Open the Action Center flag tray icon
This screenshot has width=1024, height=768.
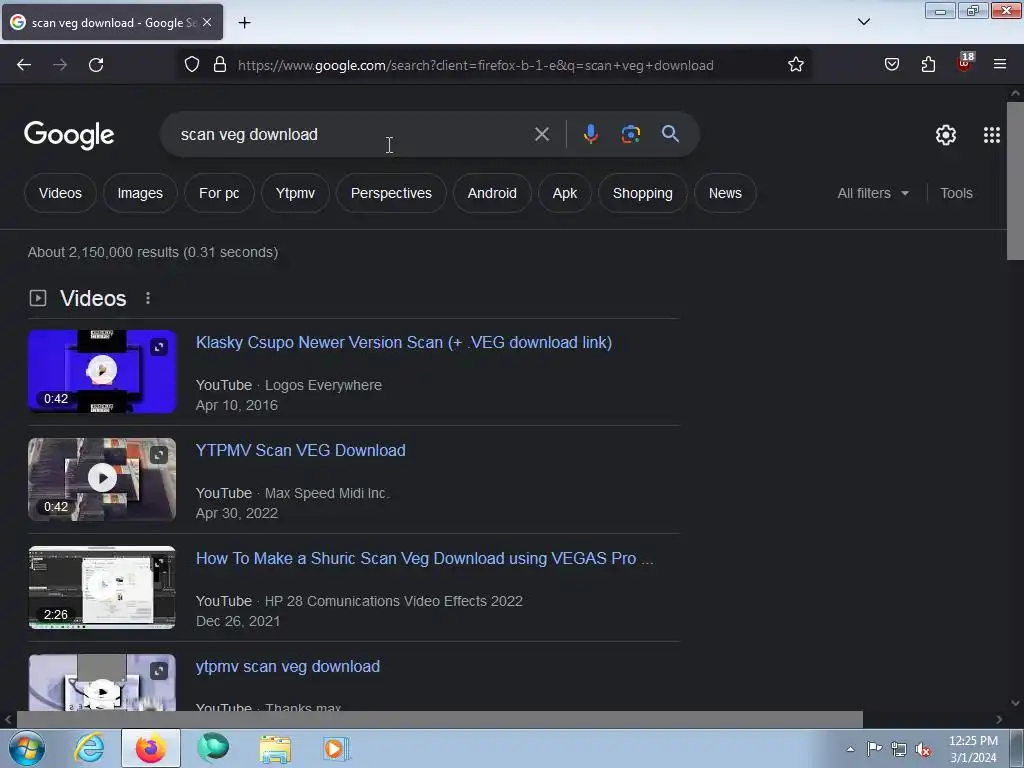tap(874, 749)
